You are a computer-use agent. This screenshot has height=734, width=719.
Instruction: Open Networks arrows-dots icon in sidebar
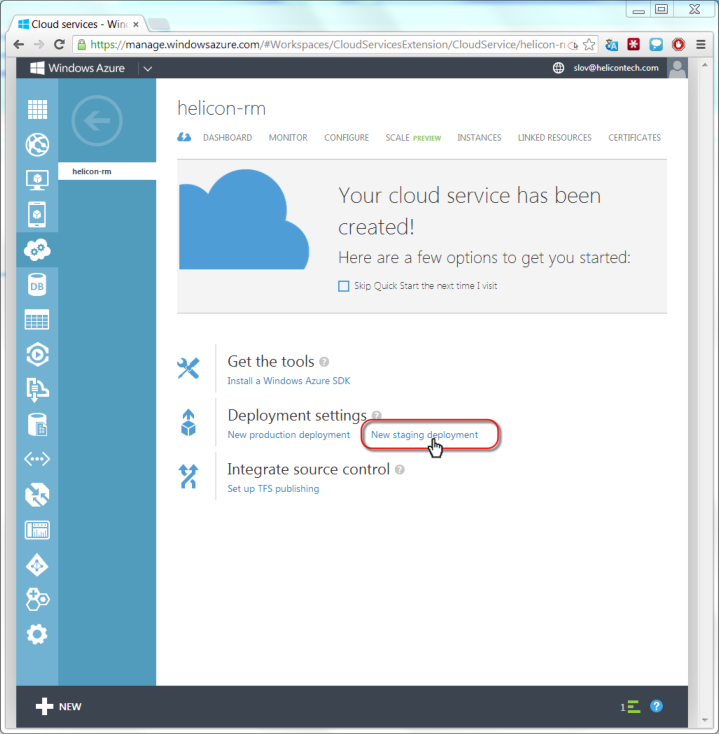tap(37, 459)
